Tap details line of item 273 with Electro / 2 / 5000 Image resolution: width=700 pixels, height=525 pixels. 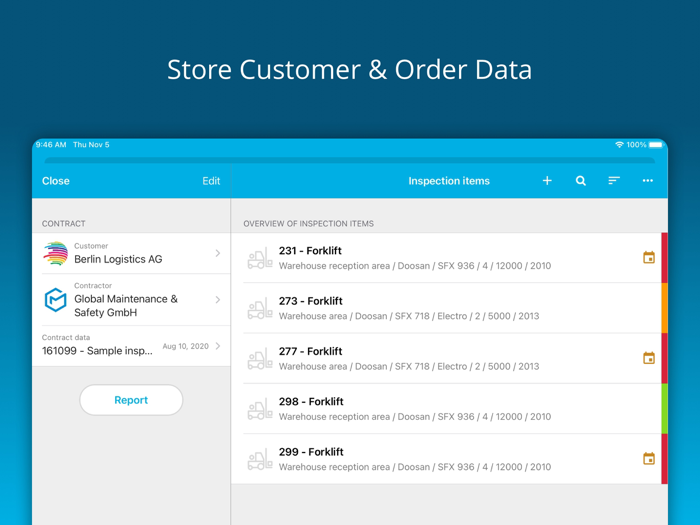point(409,316)
